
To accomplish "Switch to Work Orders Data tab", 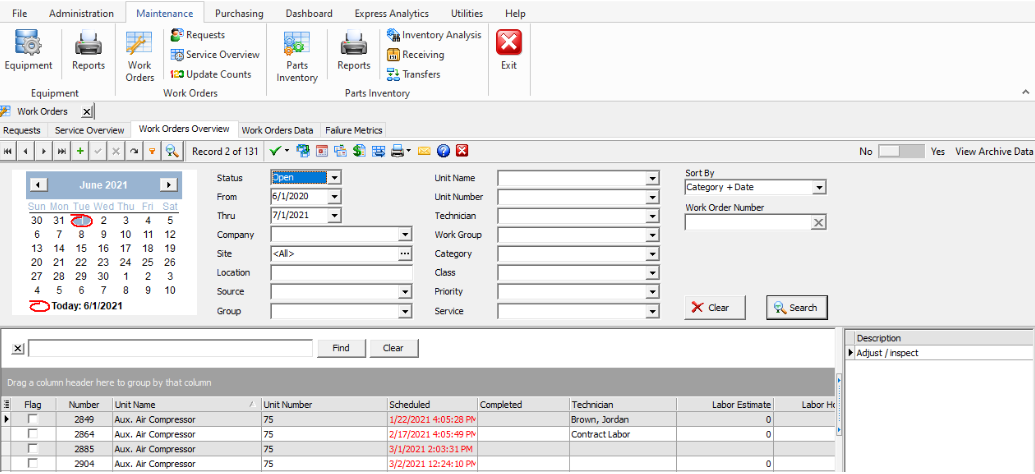I will (x=277, y=130).
